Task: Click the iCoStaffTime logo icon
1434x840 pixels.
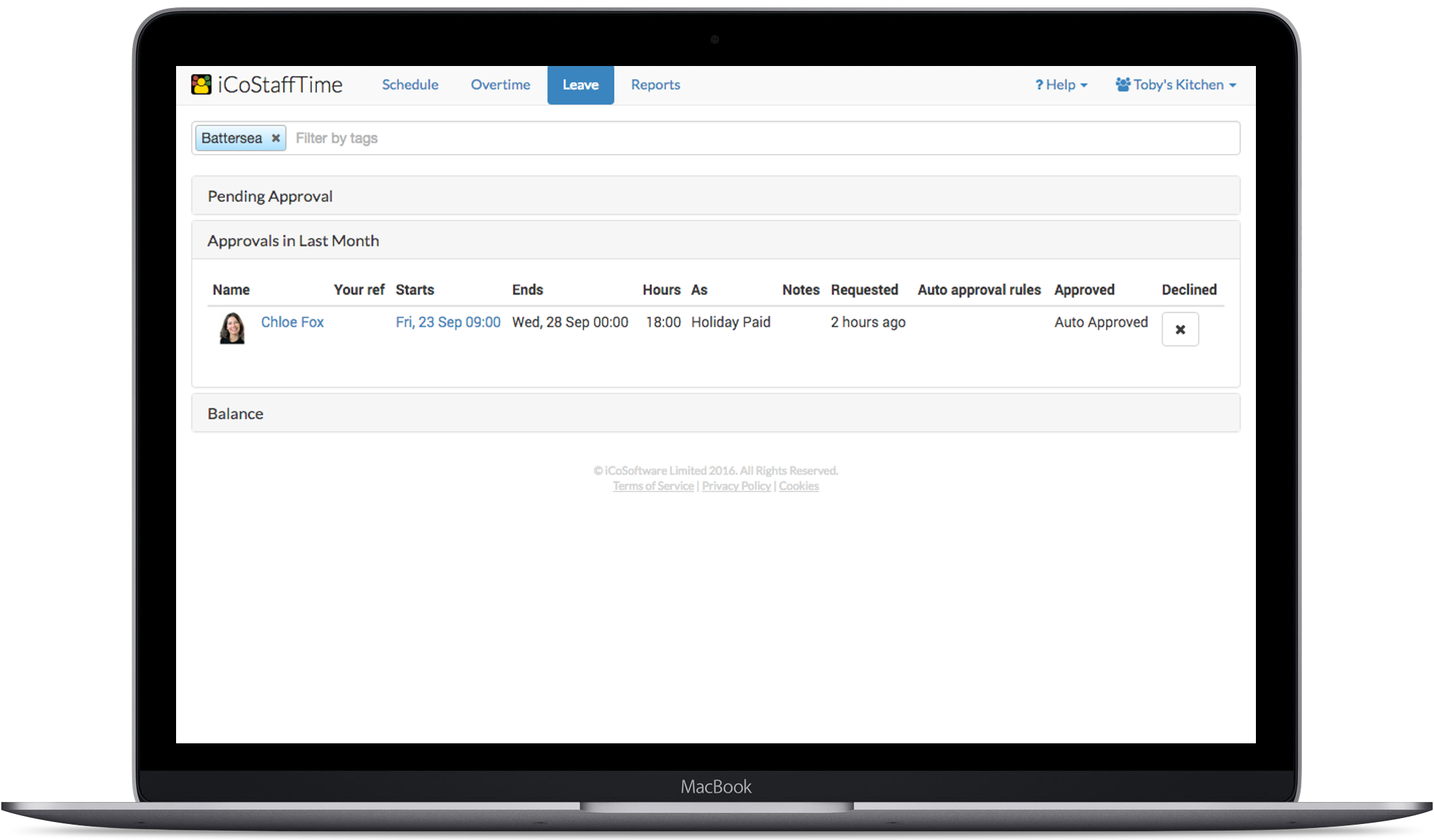Action: [201, 85]
